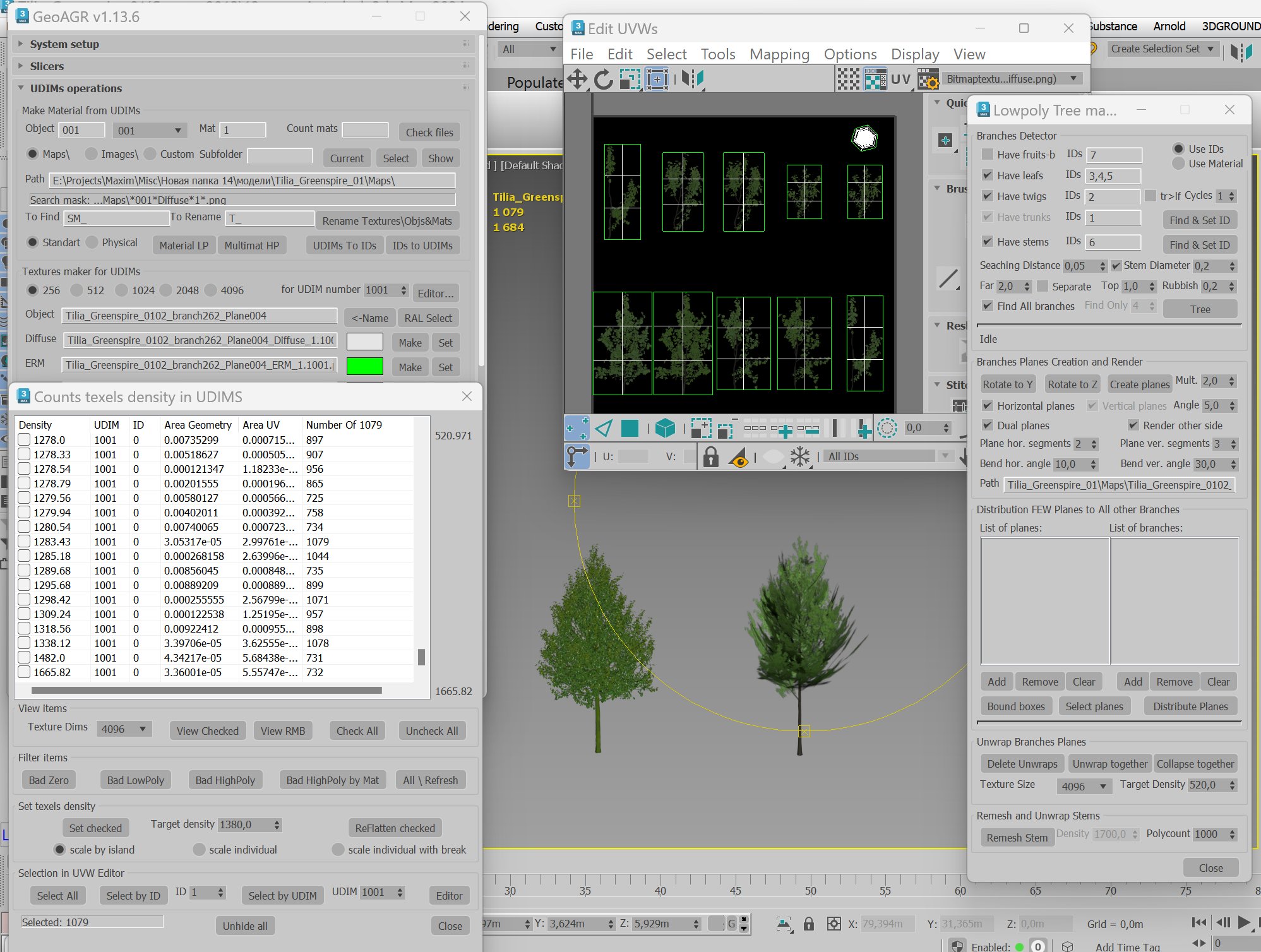Select the 1024 texture size radio button
Screen dimensions: 1261x952
tap(122, 290)
